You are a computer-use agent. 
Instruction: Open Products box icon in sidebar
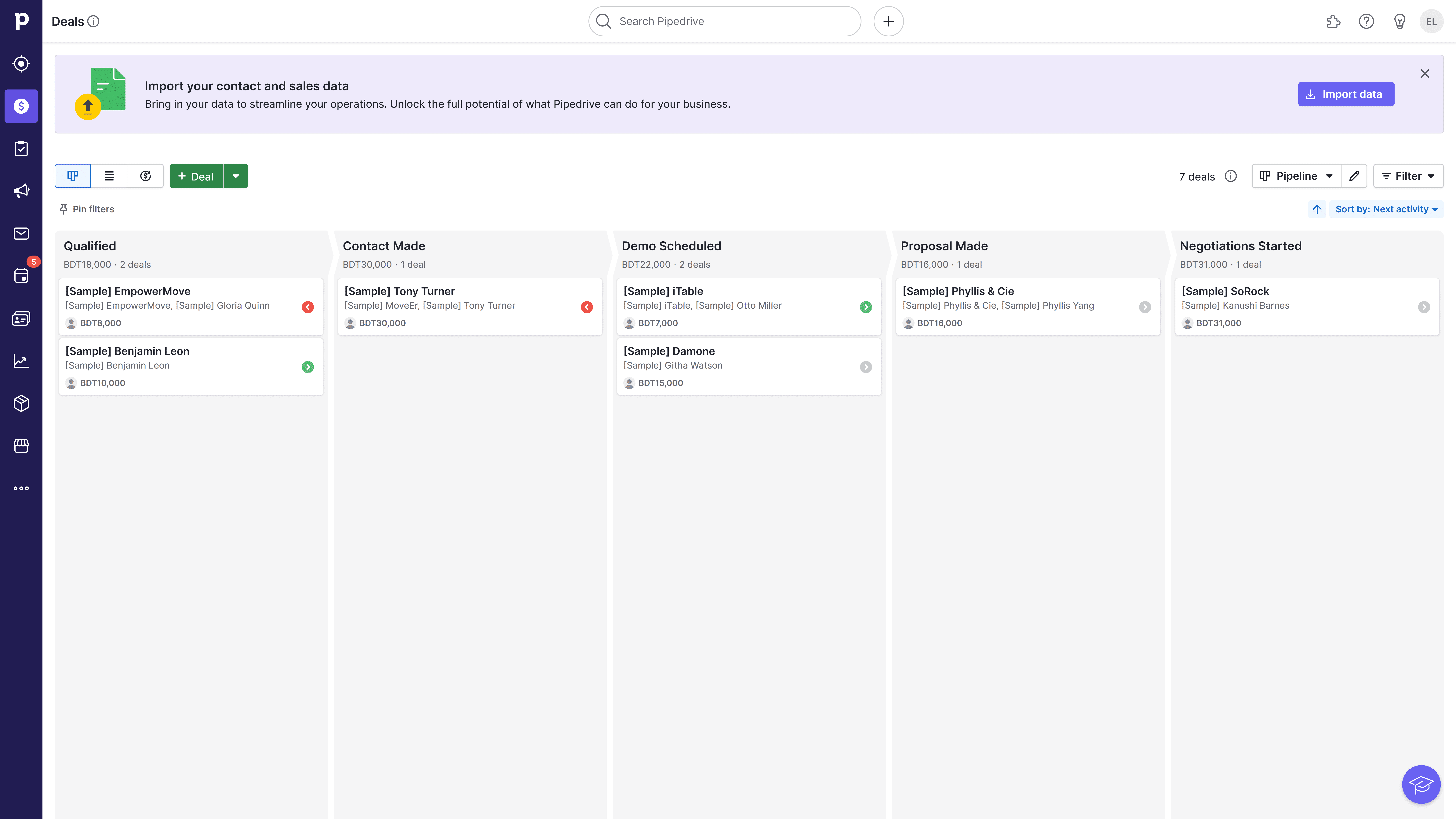click(x=21, y=404)
